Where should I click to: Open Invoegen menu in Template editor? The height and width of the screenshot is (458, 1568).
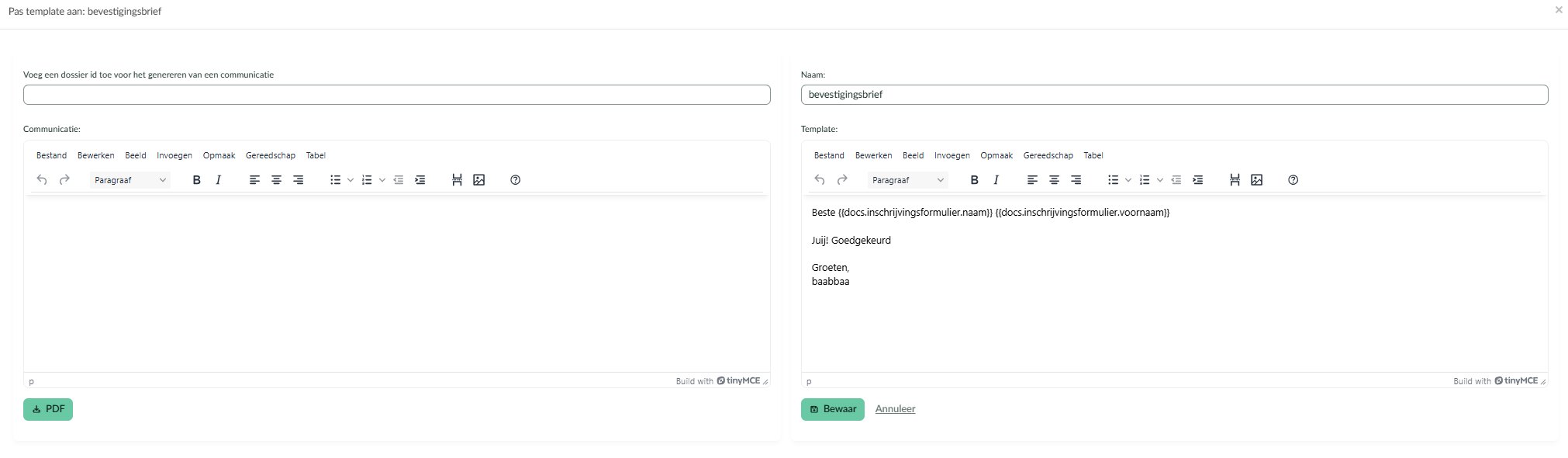click(952, 155)
